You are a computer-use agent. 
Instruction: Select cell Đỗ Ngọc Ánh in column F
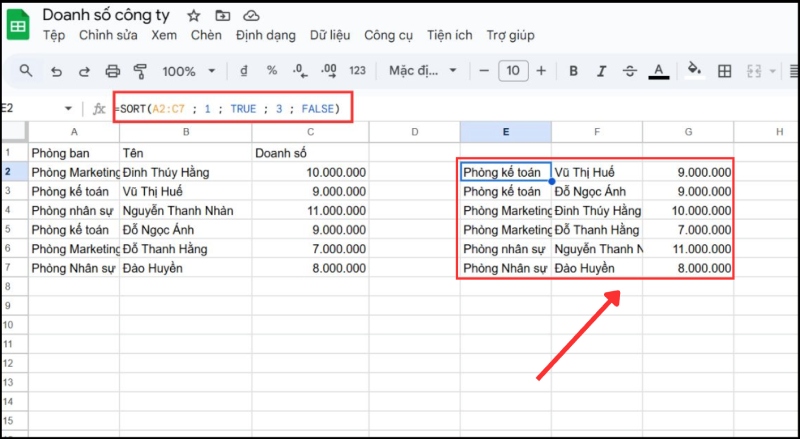597,191
